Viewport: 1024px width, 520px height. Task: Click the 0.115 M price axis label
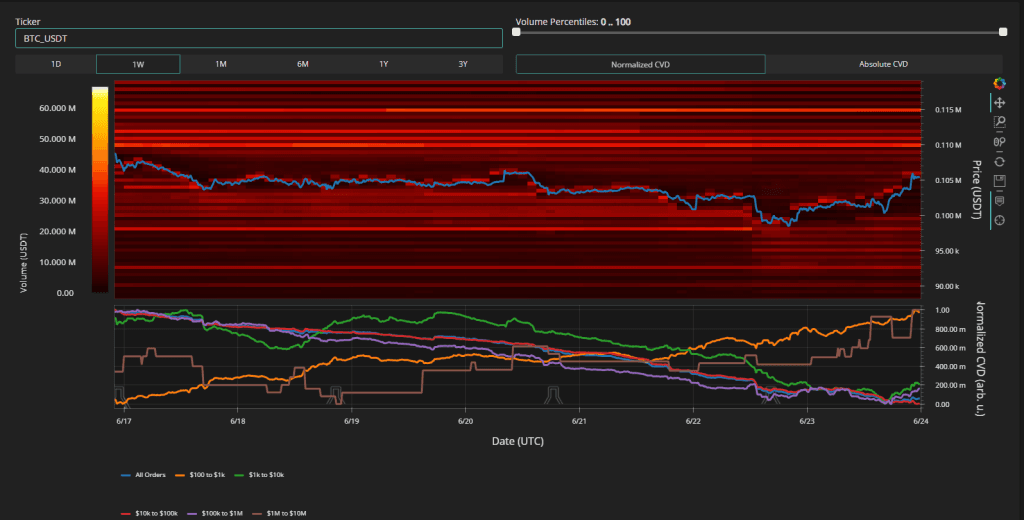click(x=948, y=110)
